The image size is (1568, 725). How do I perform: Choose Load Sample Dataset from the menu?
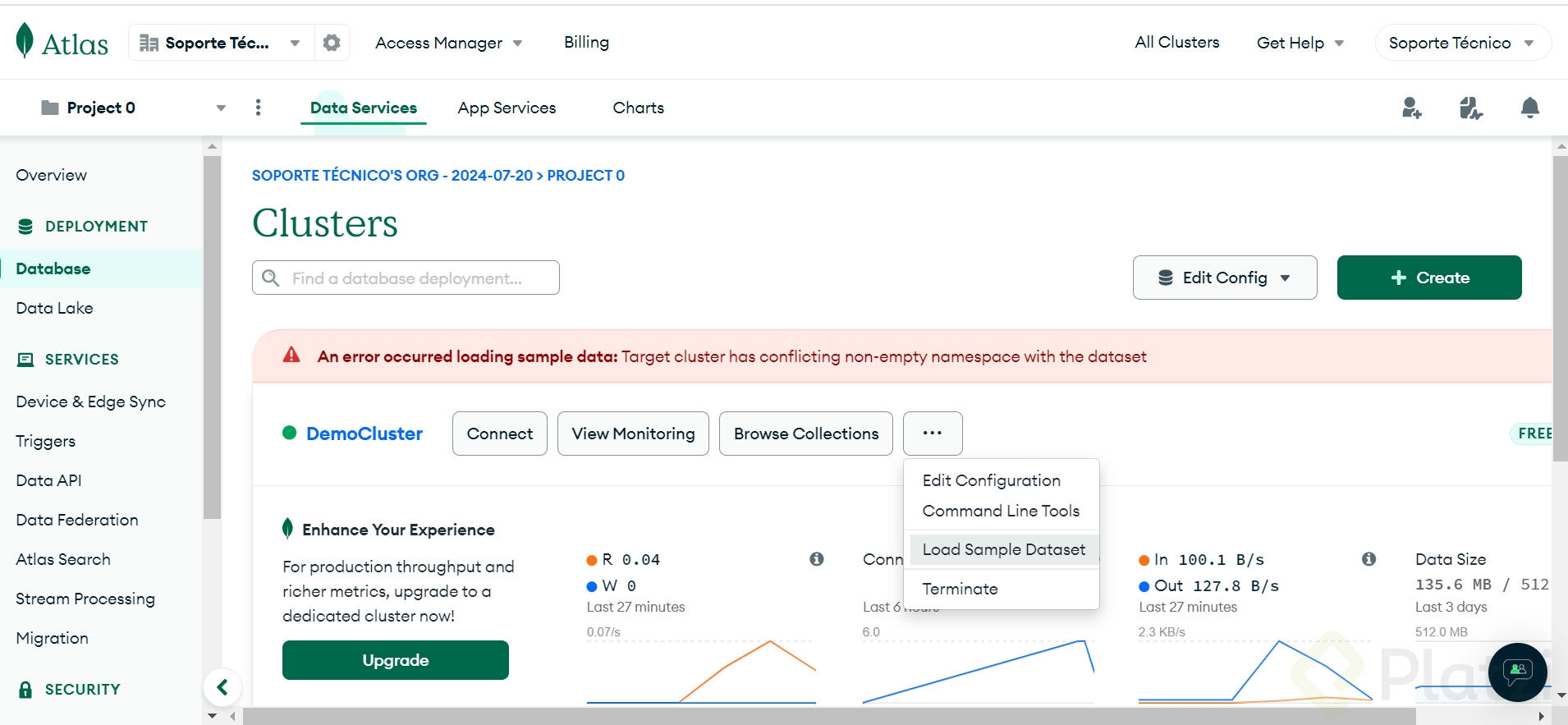[1003, 549]
